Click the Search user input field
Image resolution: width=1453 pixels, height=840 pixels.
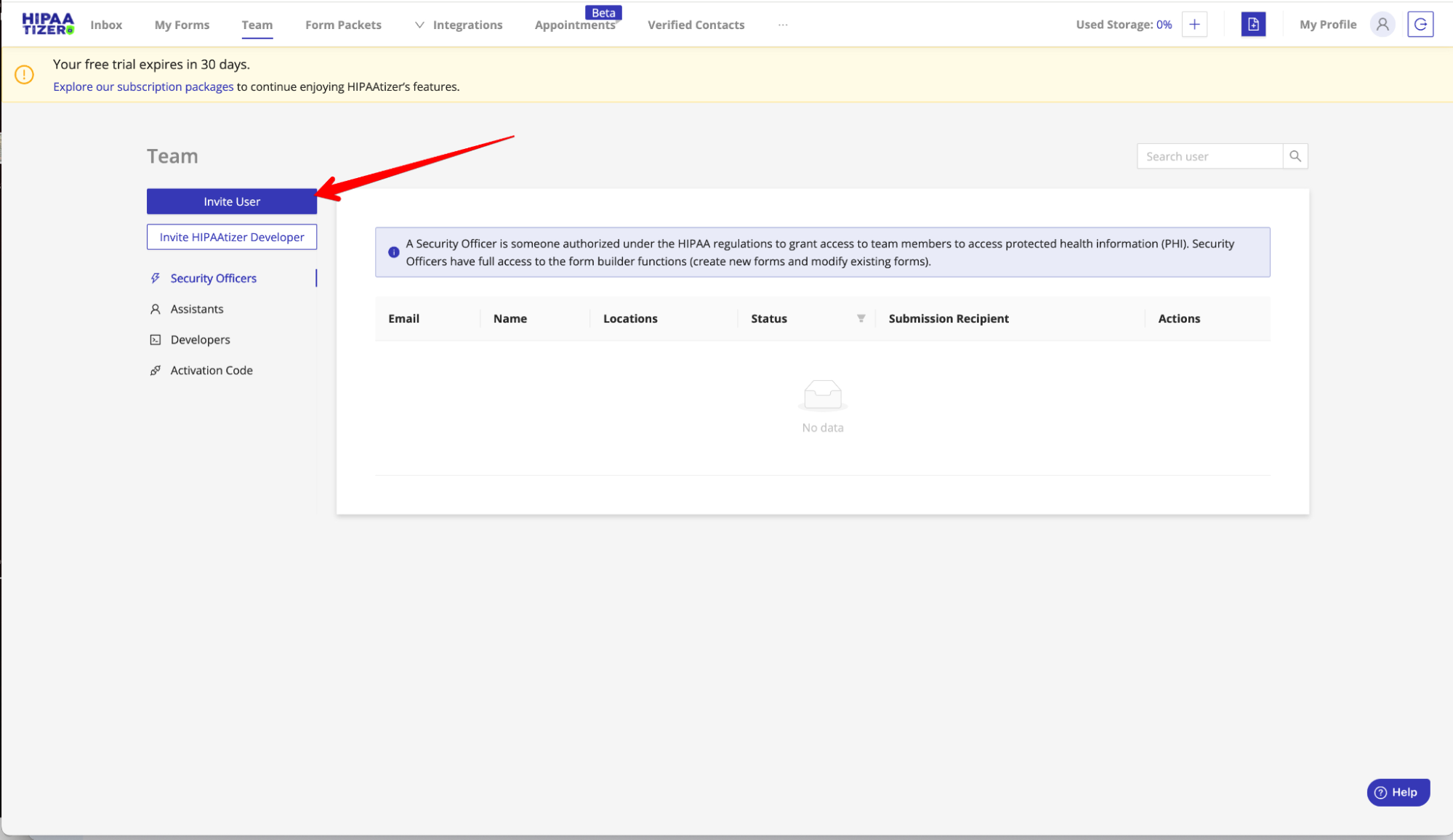point(1209,156)
